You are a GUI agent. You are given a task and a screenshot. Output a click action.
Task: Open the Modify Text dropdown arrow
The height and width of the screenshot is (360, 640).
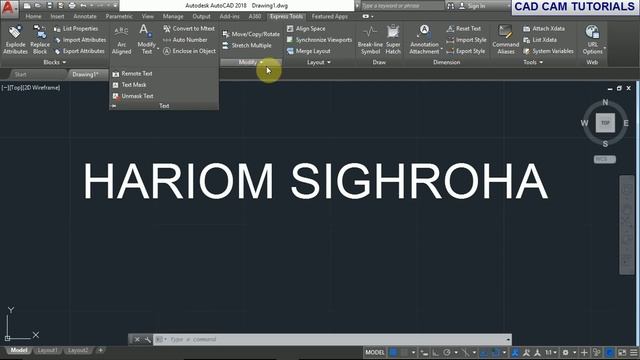pyautogui.click(x=158, y=49)
